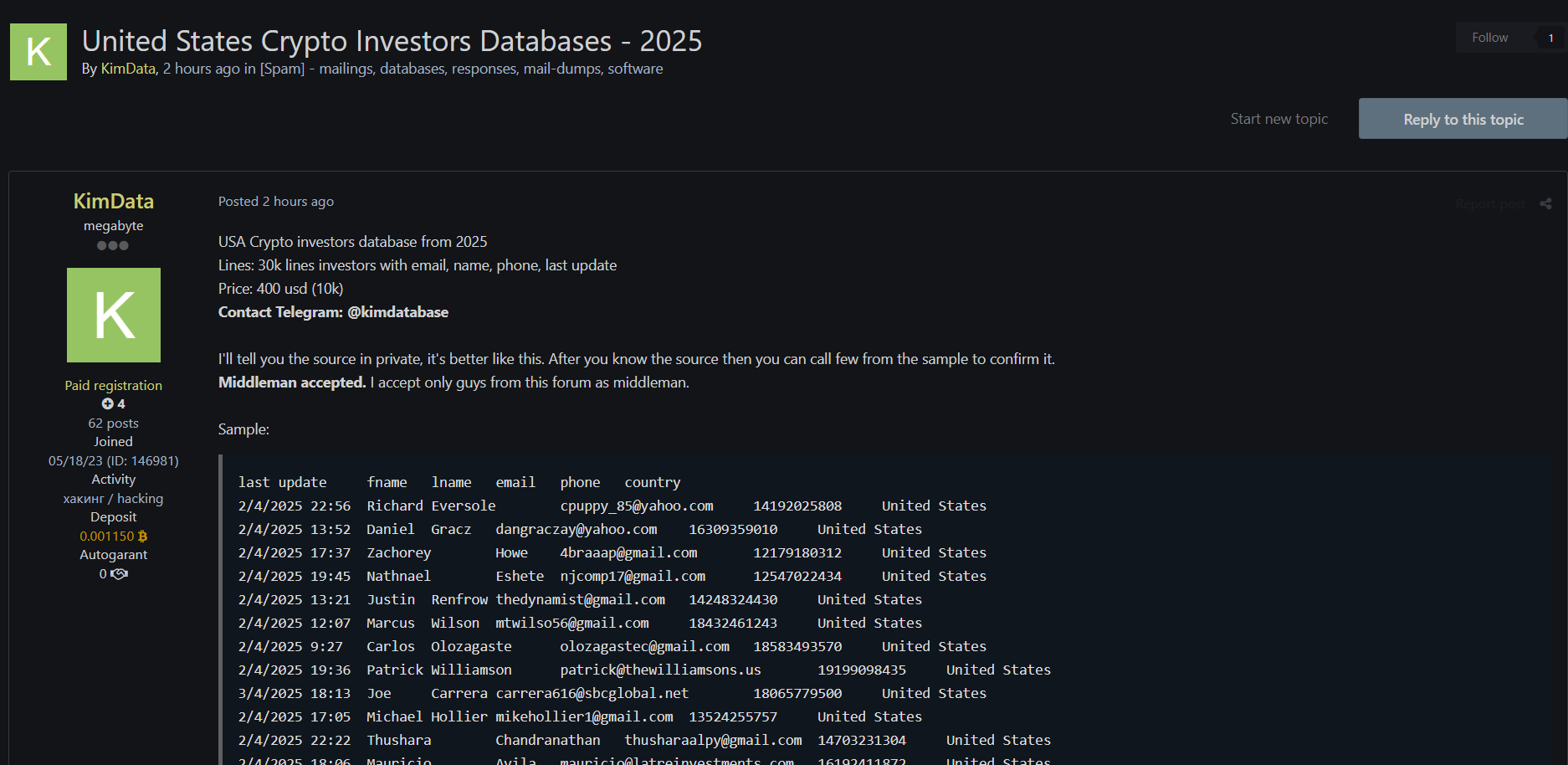Click the Autogarant handshake icon
The height and width of the screenshot is (765, 1568).
click(x=119, y=574)
